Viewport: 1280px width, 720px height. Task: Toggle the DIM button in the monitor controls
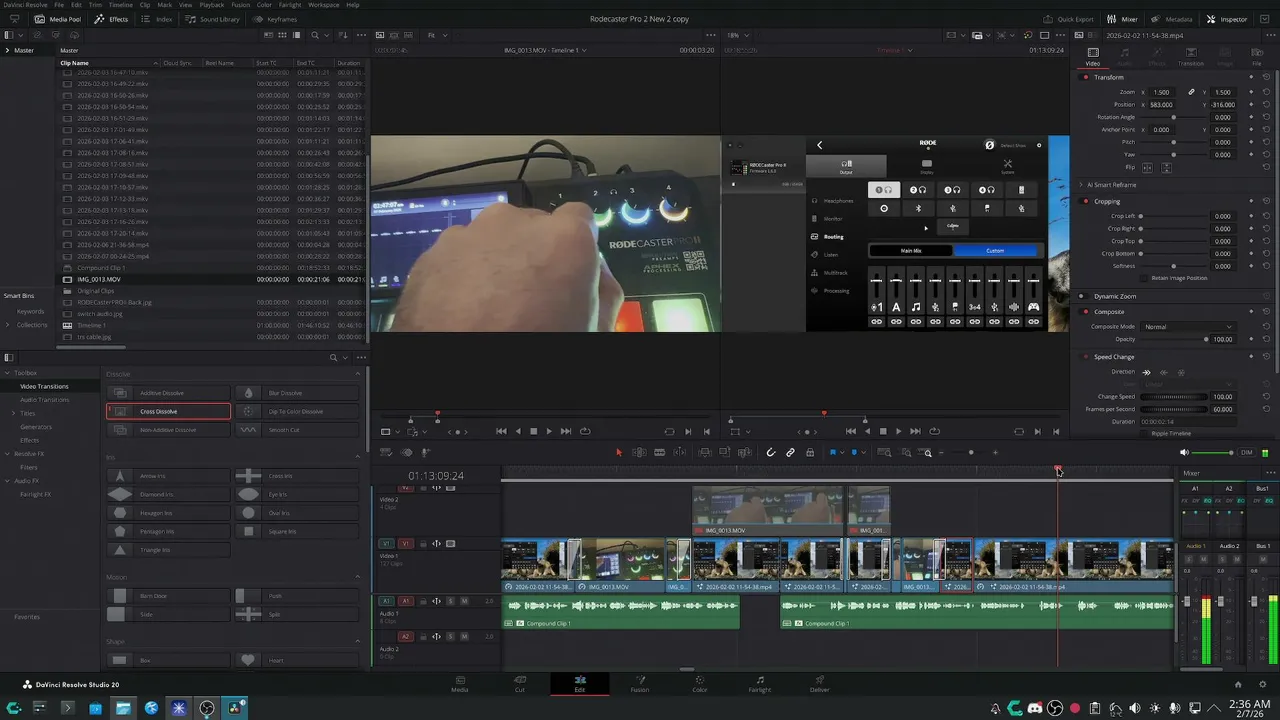click(x=1247, y=453)
